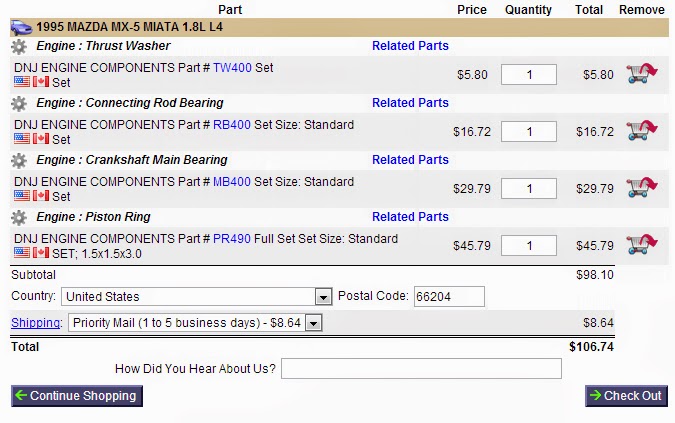Expand the Priority Mail shipping dropdown
The image size is (675, 423).
pyautogui.click(x=313, y=323)
